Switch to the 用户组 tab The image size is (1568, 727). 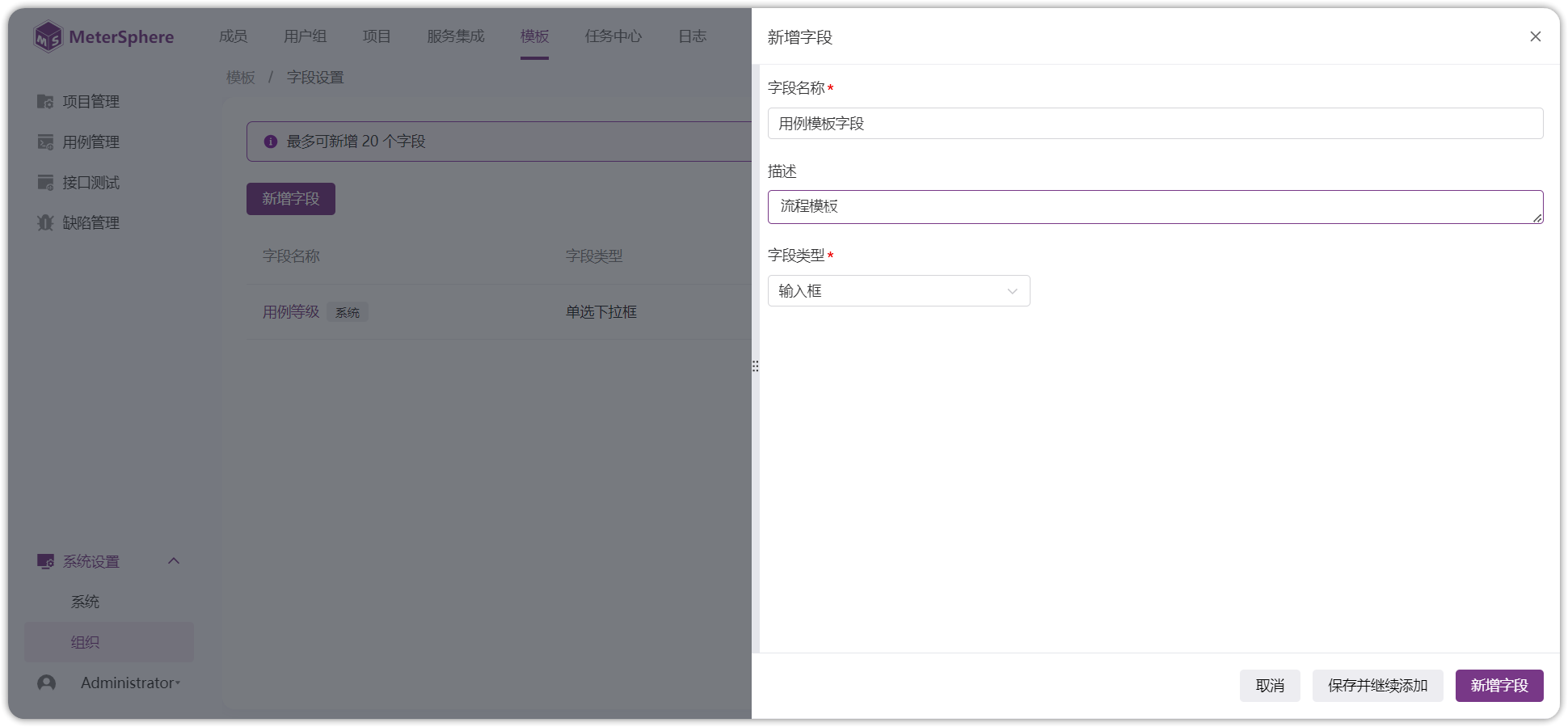(x=306, y=36)
